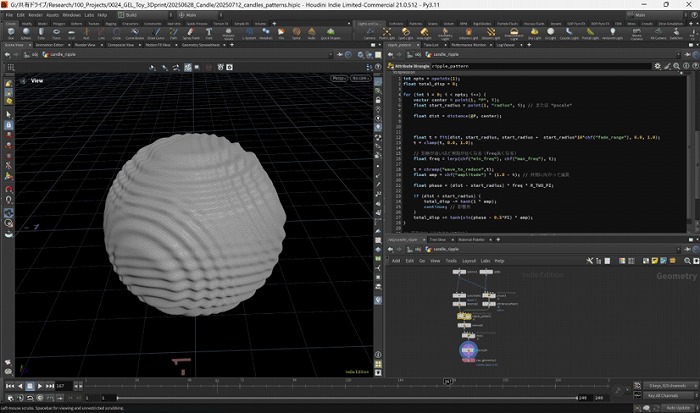
Task: Open the Build desktop dropdown
Action: pos(146,16)
